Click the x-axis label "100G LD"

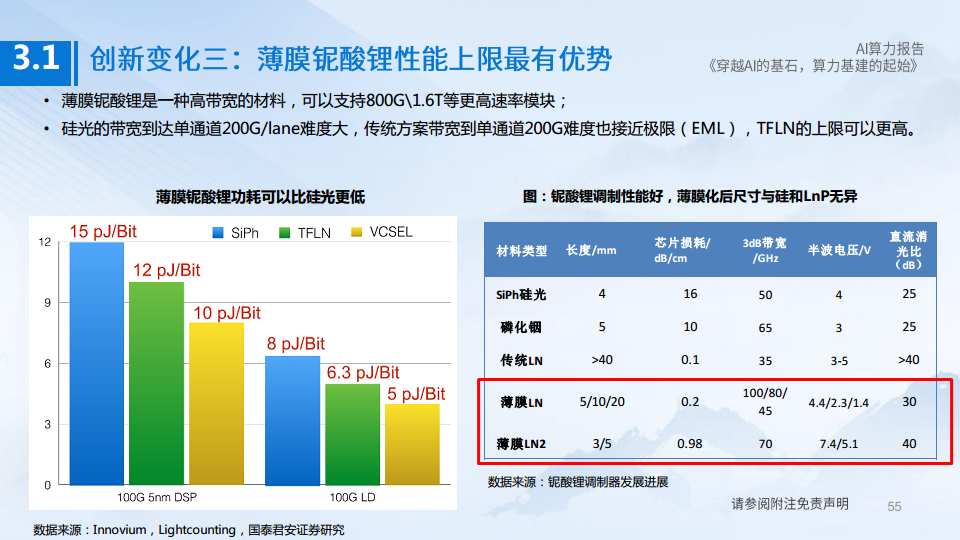353,497
